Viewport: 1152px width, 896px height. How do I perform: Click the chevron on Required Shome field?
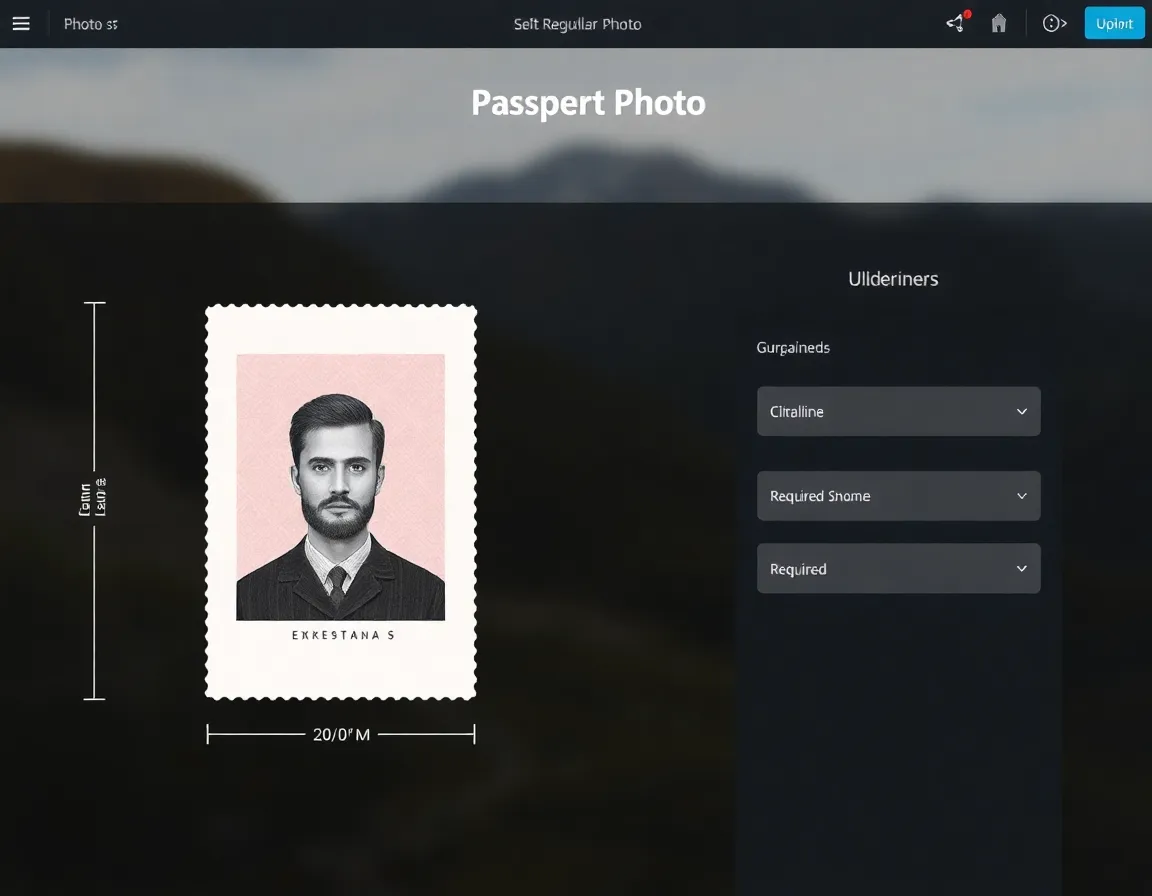[1021, 496]
